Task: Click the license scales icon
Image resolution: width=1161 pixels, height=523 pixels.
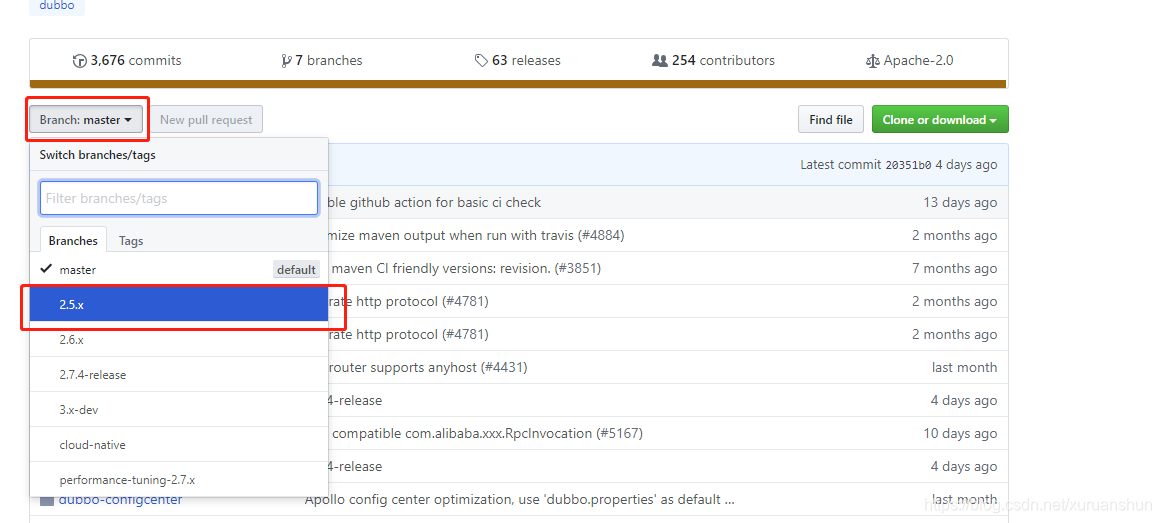Action: 872,61
